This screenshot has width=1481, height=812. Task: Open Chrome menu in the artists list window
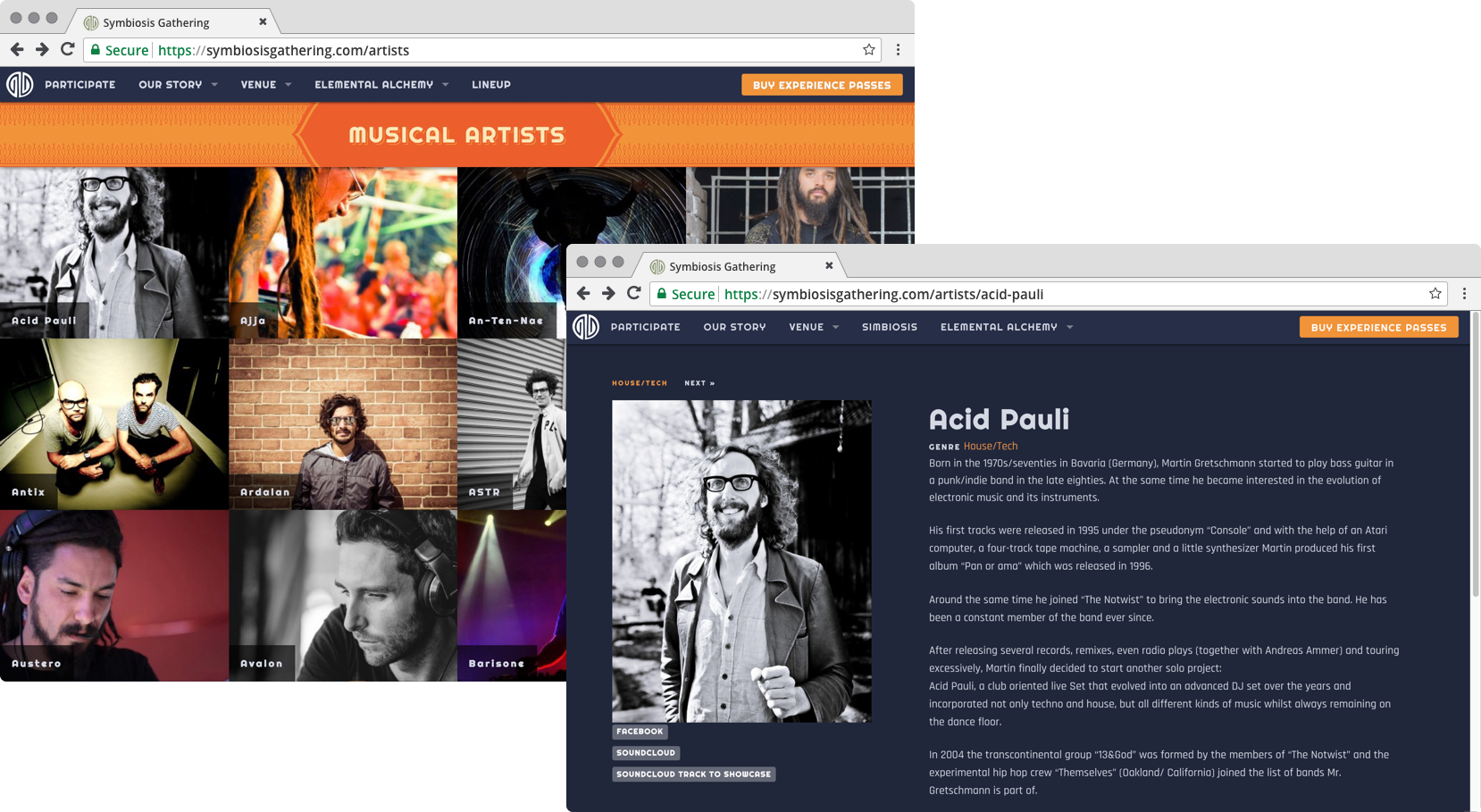click(x=898, y=50)
